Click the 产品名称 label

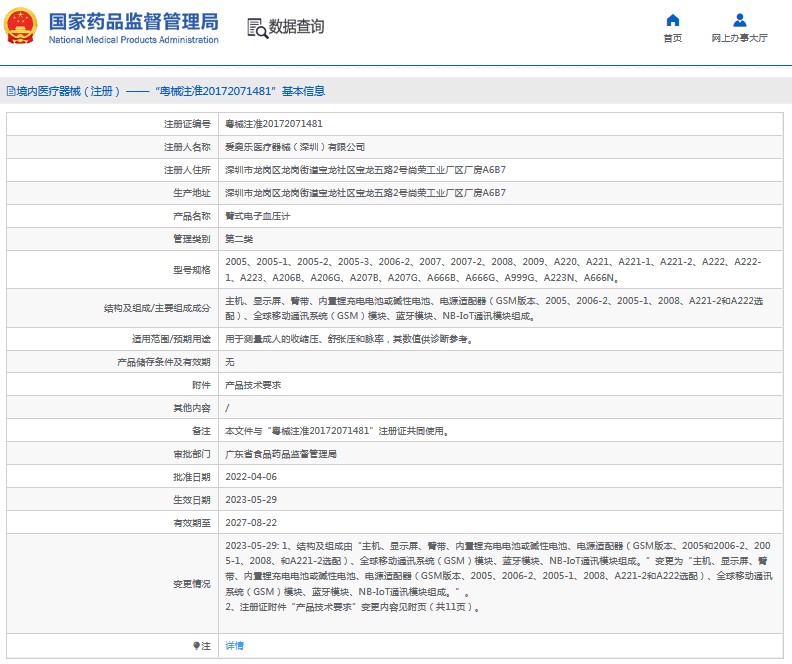coord(192,216)
